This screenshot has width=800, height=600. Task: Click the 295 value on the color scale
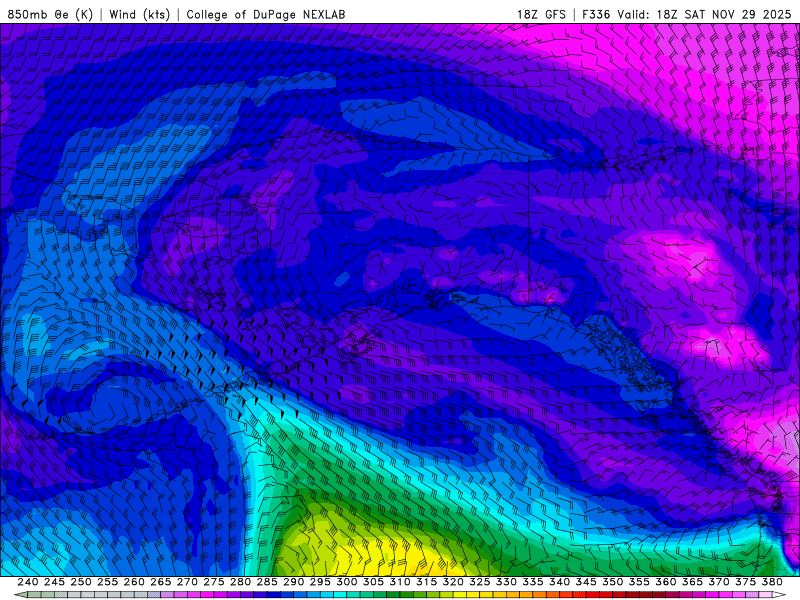(x=320, y=582)
